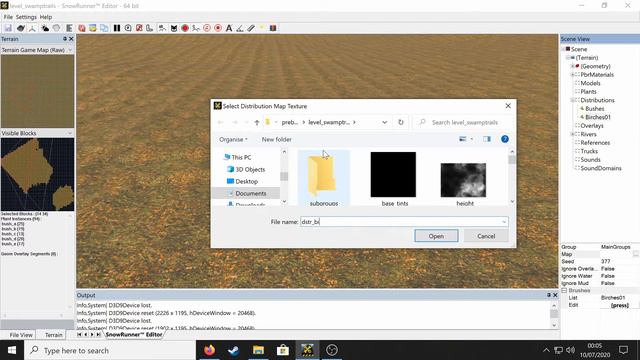This screenshot has width=640, height=360.
Task: Click the striped E toolbar icon
Action: 69,28
